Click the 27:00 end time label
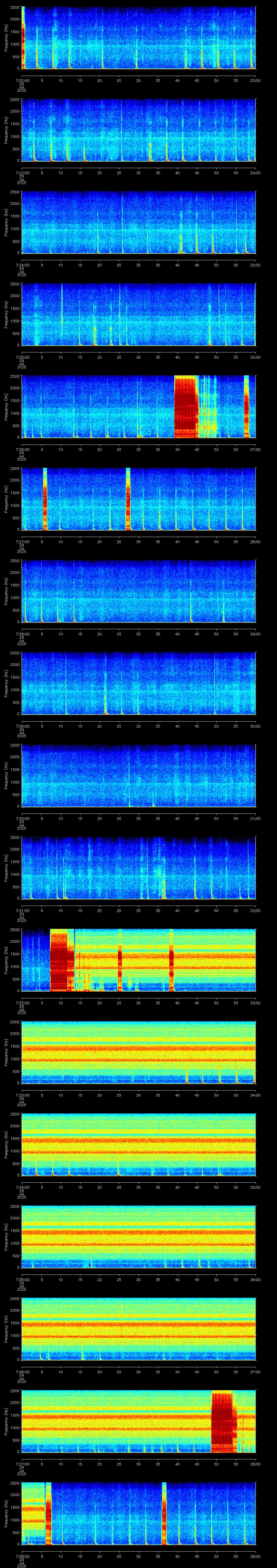The height and width of the screenshot is (1568, 277). (255, 449)
